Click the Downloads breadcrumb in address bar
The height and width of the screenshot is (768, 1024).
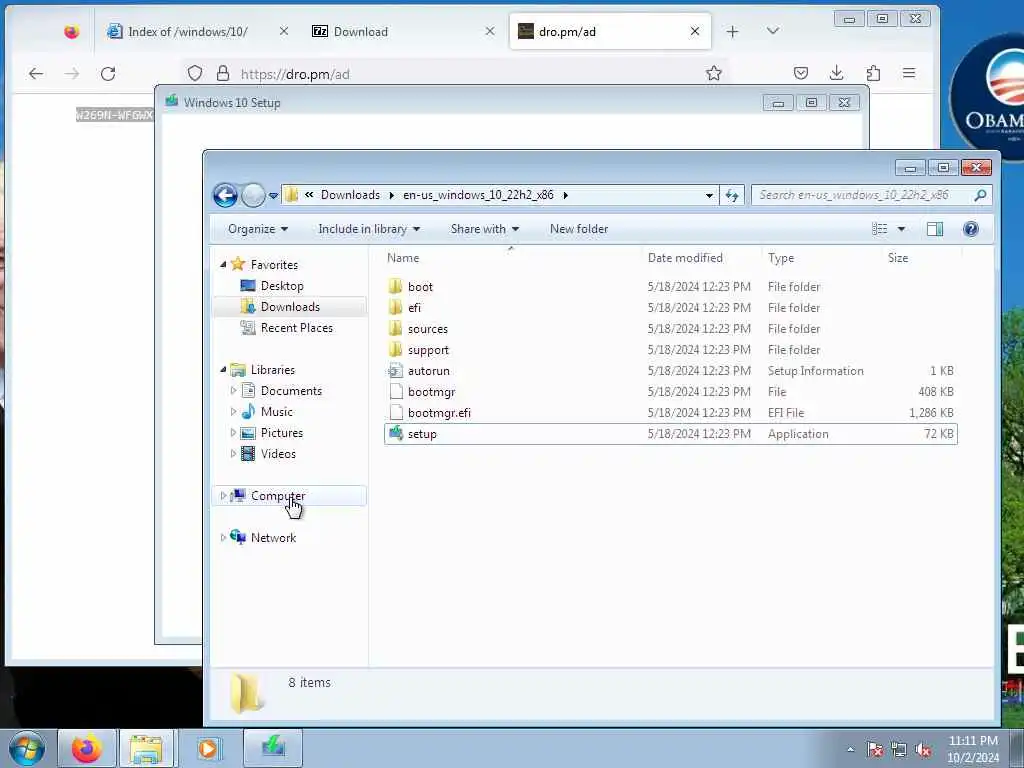[x=350, y=195]
